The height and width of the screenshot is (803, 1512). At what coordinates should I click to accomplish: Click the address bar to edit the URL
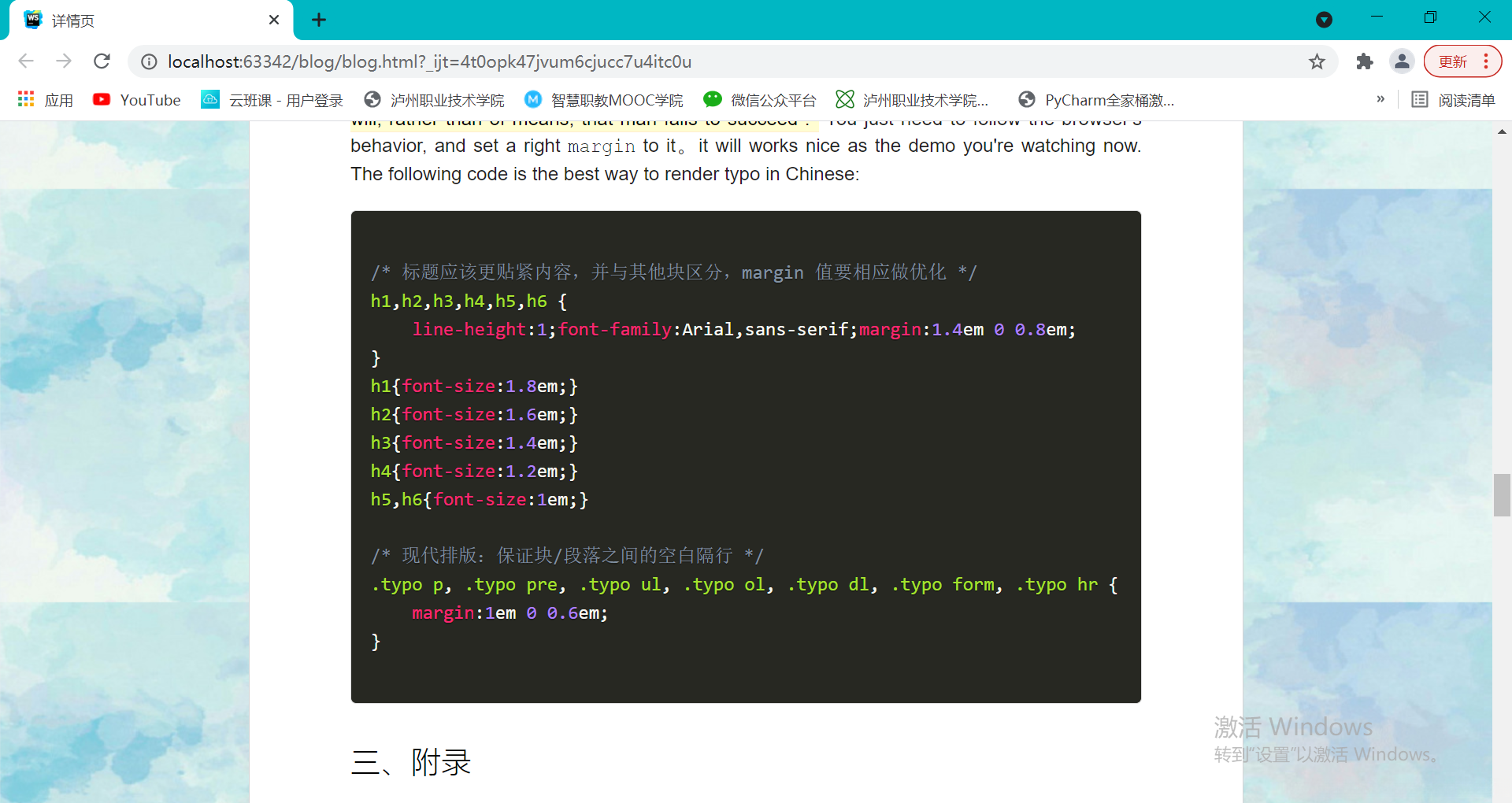pos(709,61)
